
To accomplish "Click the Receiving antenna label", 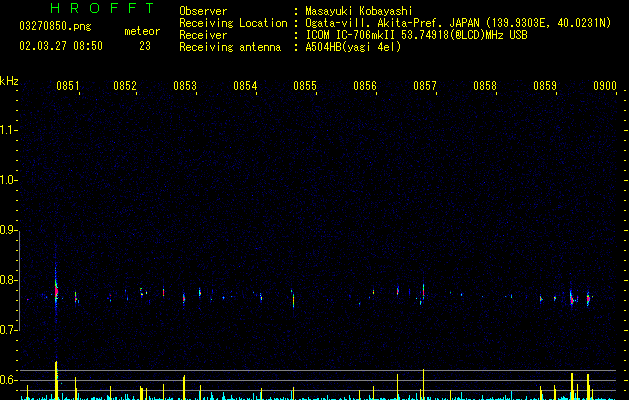I will 230,47.
